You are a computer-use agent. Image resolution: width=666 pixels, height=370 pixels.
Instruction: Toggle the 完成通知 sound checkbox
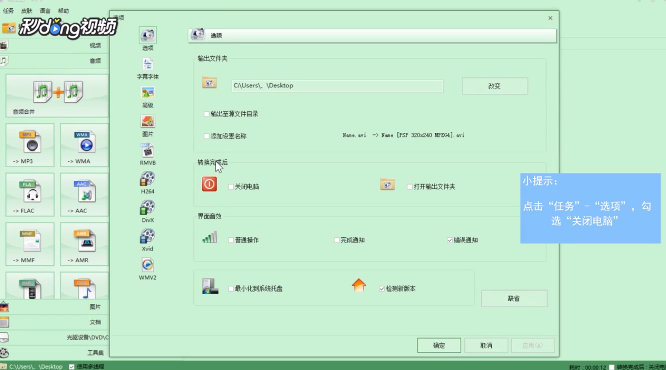tap(336, 240)
